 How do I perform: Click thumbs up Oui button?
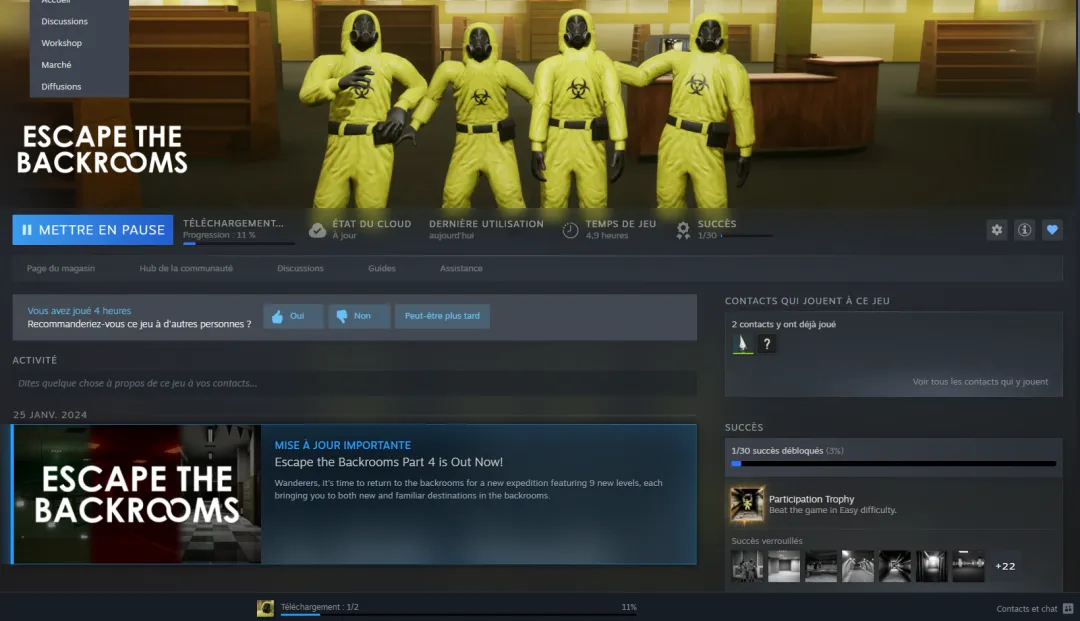pyautogui.click(x=293, y=316)
